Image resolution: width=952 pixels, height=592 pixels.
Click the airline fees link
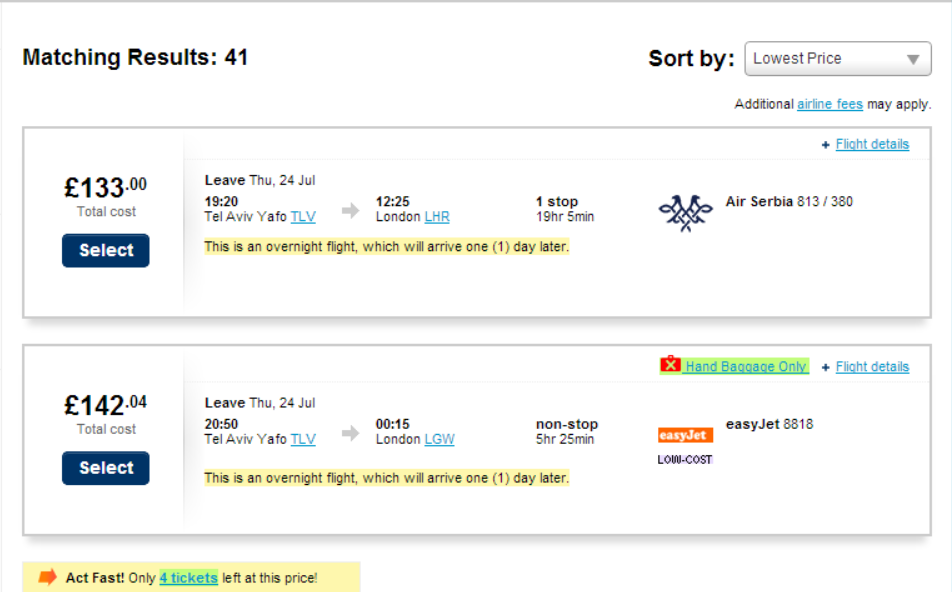[830, 104]
